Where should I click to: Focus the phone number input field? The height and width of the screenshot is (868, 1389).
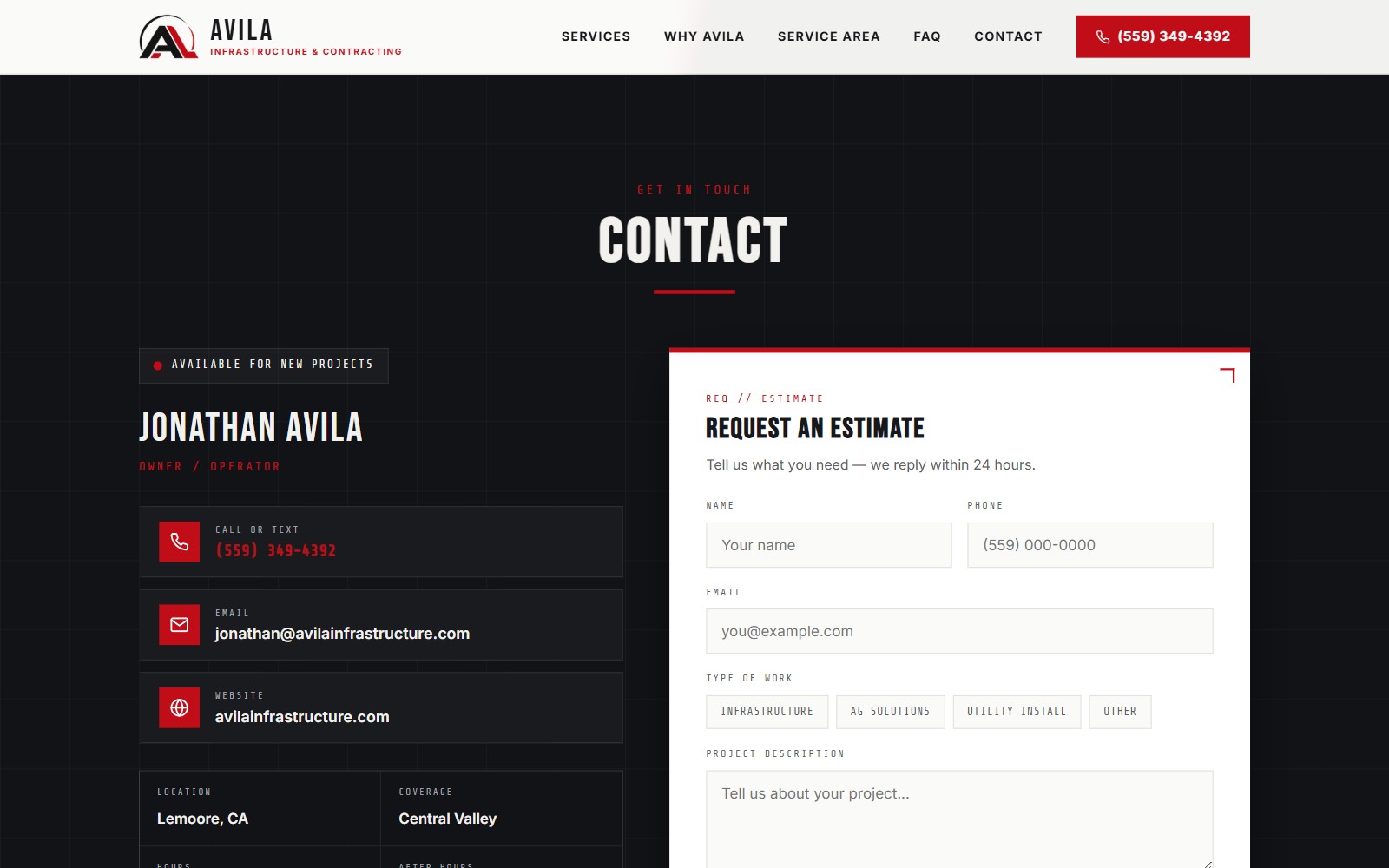point(1090,545)
